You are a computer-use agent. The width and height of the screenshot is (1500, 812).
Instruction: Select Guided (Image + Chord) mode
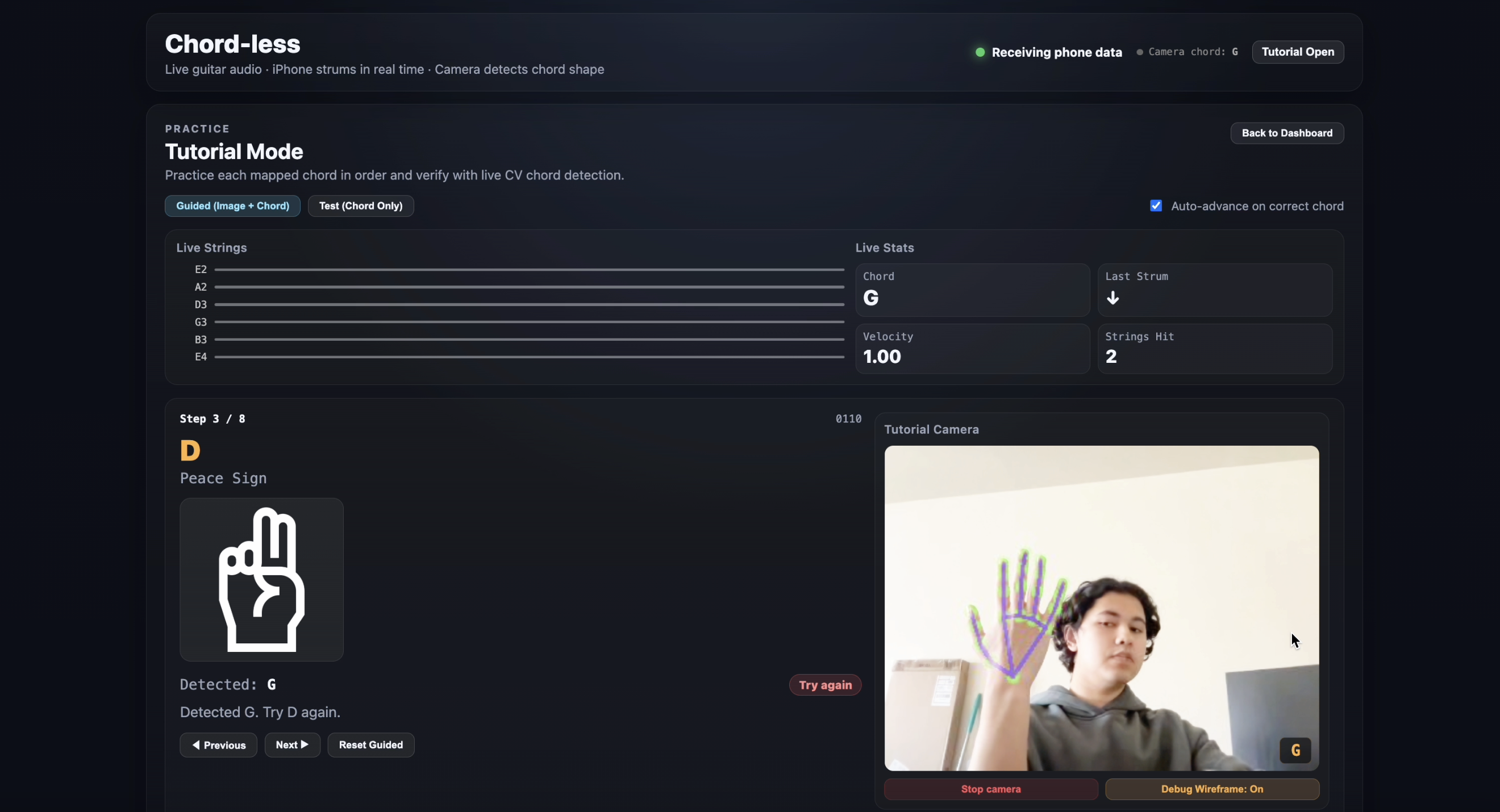pos(232,206)
